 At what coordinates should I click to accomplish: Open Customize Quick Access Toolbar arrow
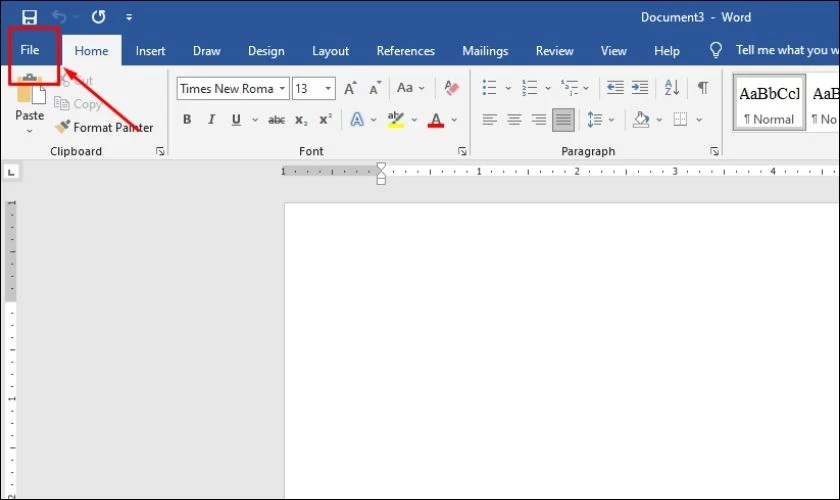point(129,17)
